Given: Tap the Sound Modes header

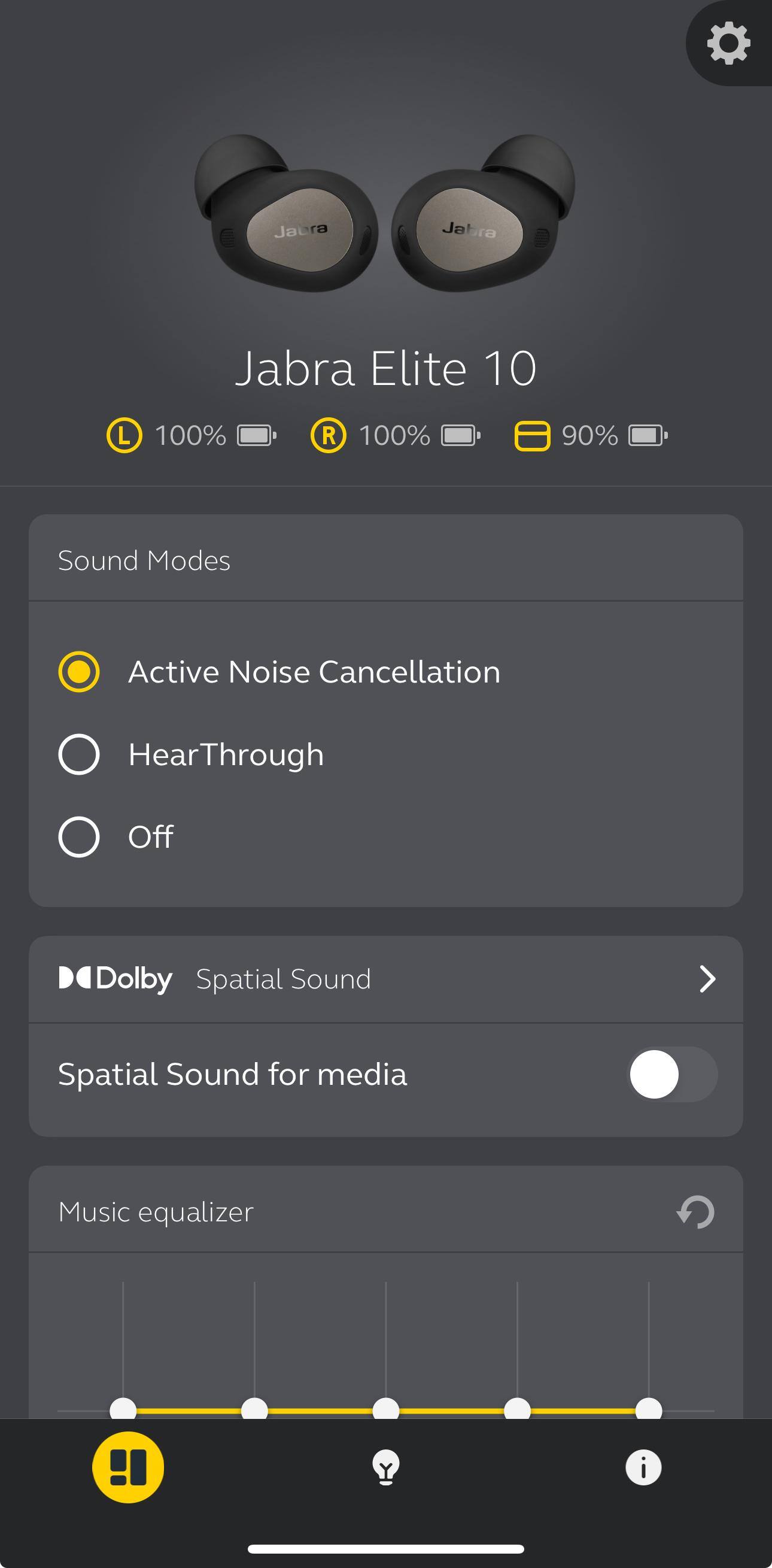Looking at the screenshot, I should point(144,560).
